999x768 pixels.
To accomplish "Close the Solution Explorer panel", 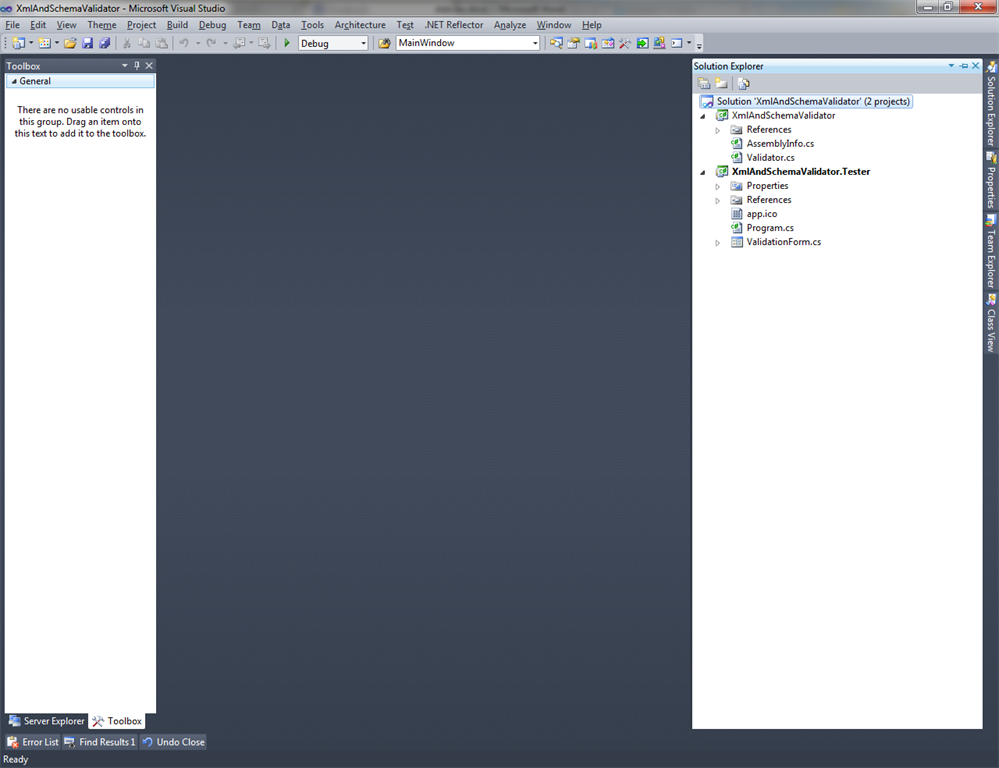I will [975, 66].
